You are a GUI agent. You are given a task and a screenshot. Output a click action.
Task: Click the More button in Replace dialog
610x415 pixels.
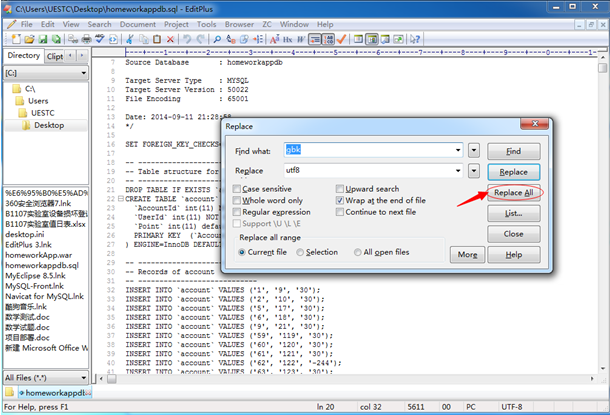[465, 255]
